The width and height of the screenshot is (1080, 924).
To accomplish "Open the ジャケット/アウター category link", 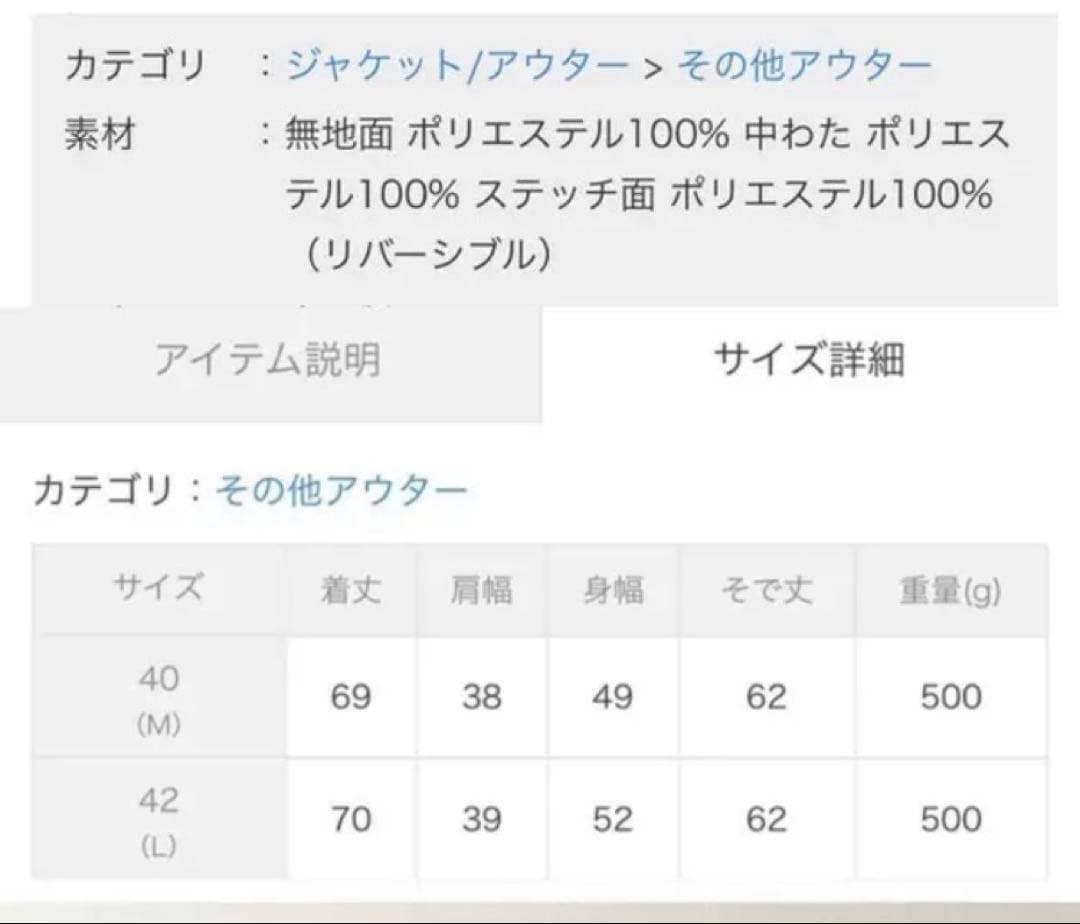I will coord(457,66).
